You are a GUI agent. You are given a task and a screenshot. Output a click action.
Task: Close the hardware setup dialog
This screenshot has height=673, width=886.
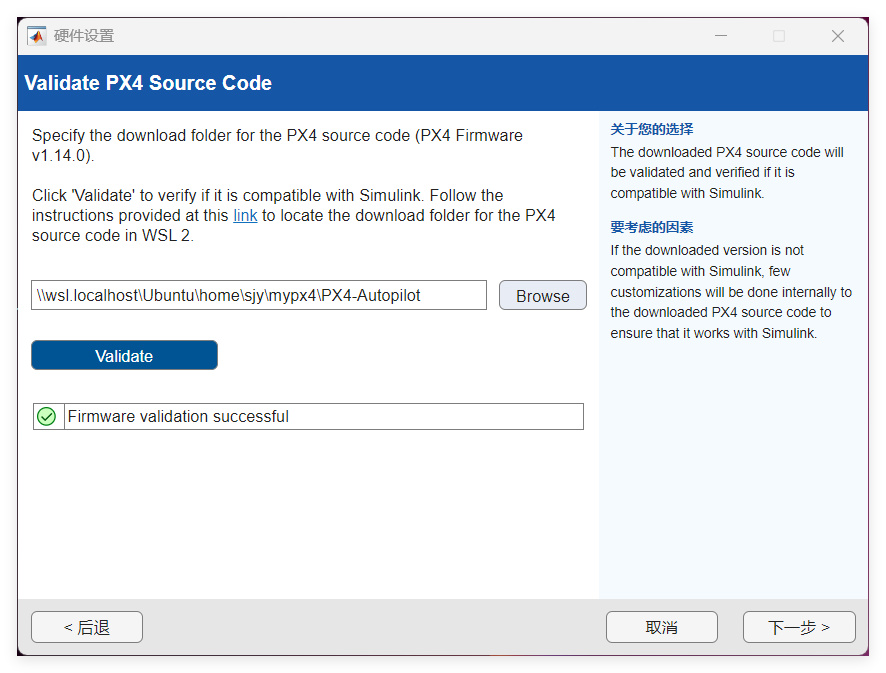click(838, 36)
